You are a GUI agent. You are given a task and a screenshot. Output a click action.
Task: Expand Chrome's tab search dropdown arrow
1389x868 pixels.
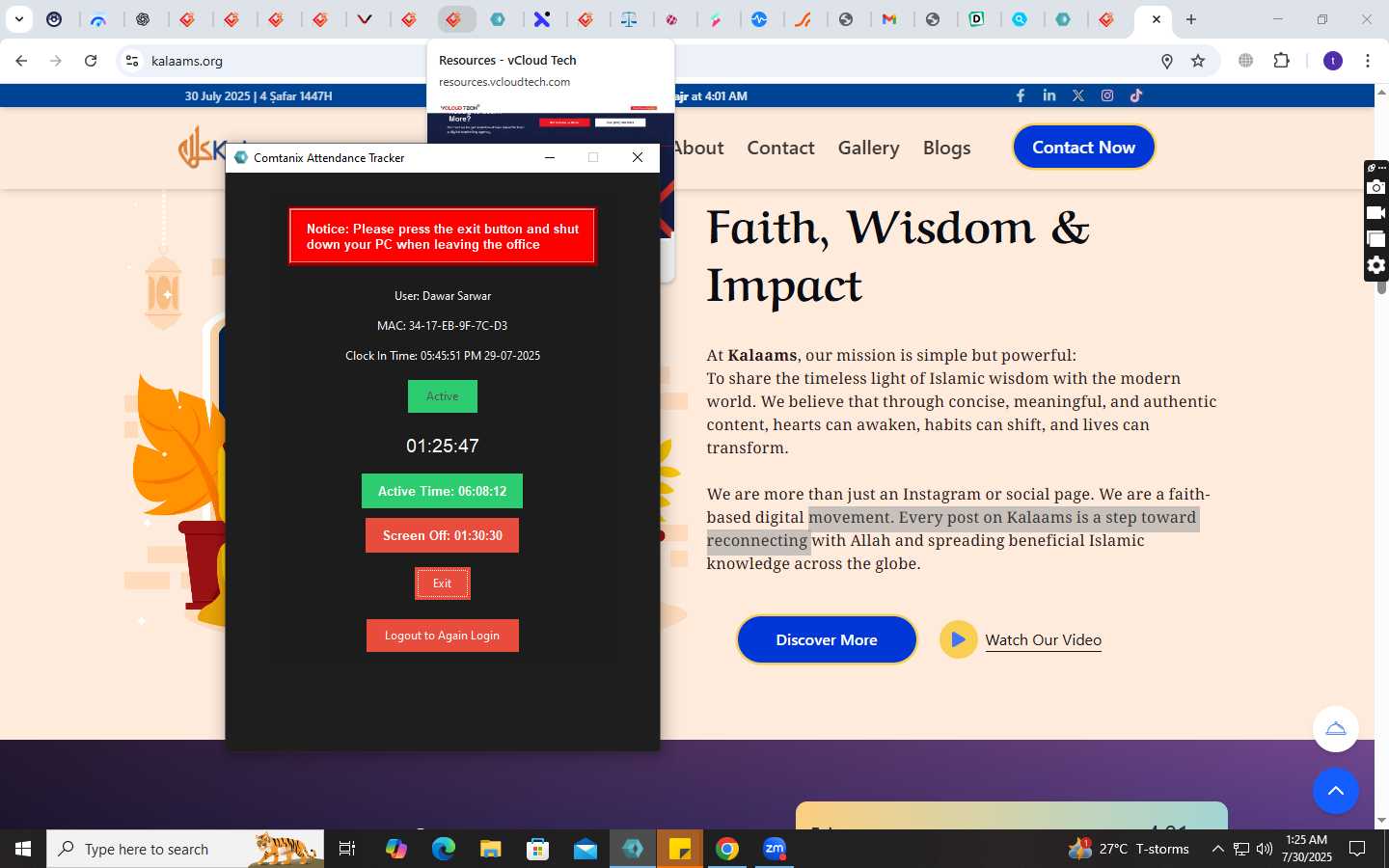pyautogui.click(x=18, y=19)
